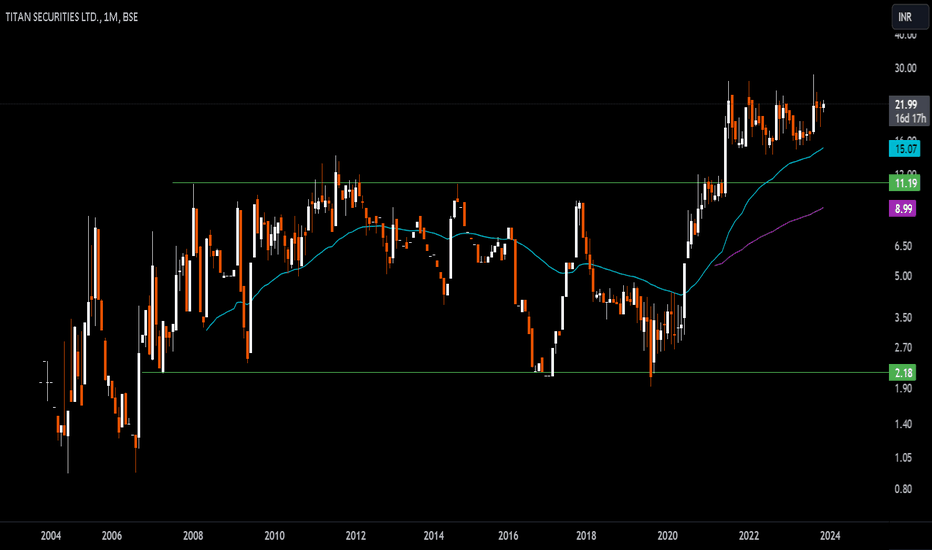Click the 2.70 price axis label
Screen dimensions: 932x550
tap(903, 347)
